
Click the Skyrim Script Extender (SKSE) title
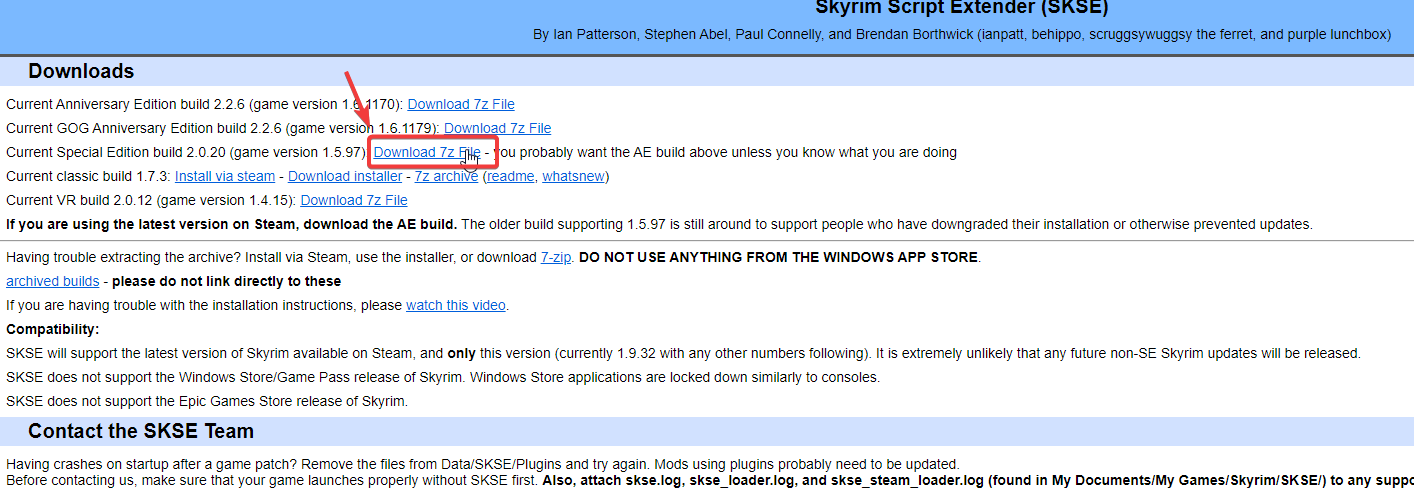[x=962, y=8]
